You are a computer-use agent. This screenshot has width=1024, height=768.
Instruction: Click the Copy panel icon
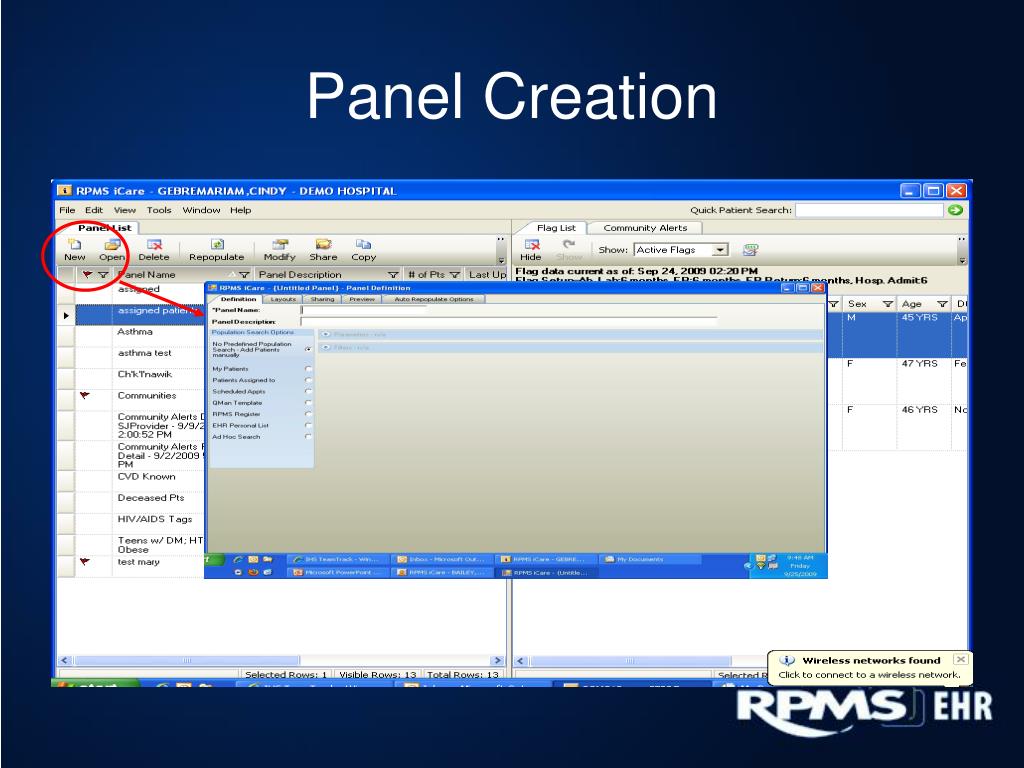[364, 244]
